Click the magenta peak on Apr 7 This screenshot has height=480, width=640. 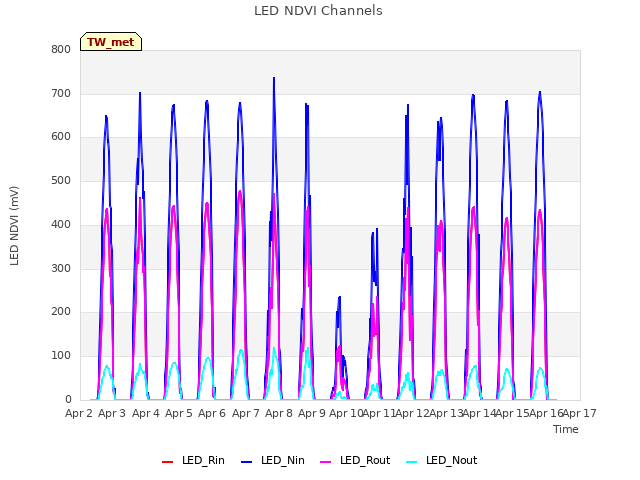coord(240,191)
